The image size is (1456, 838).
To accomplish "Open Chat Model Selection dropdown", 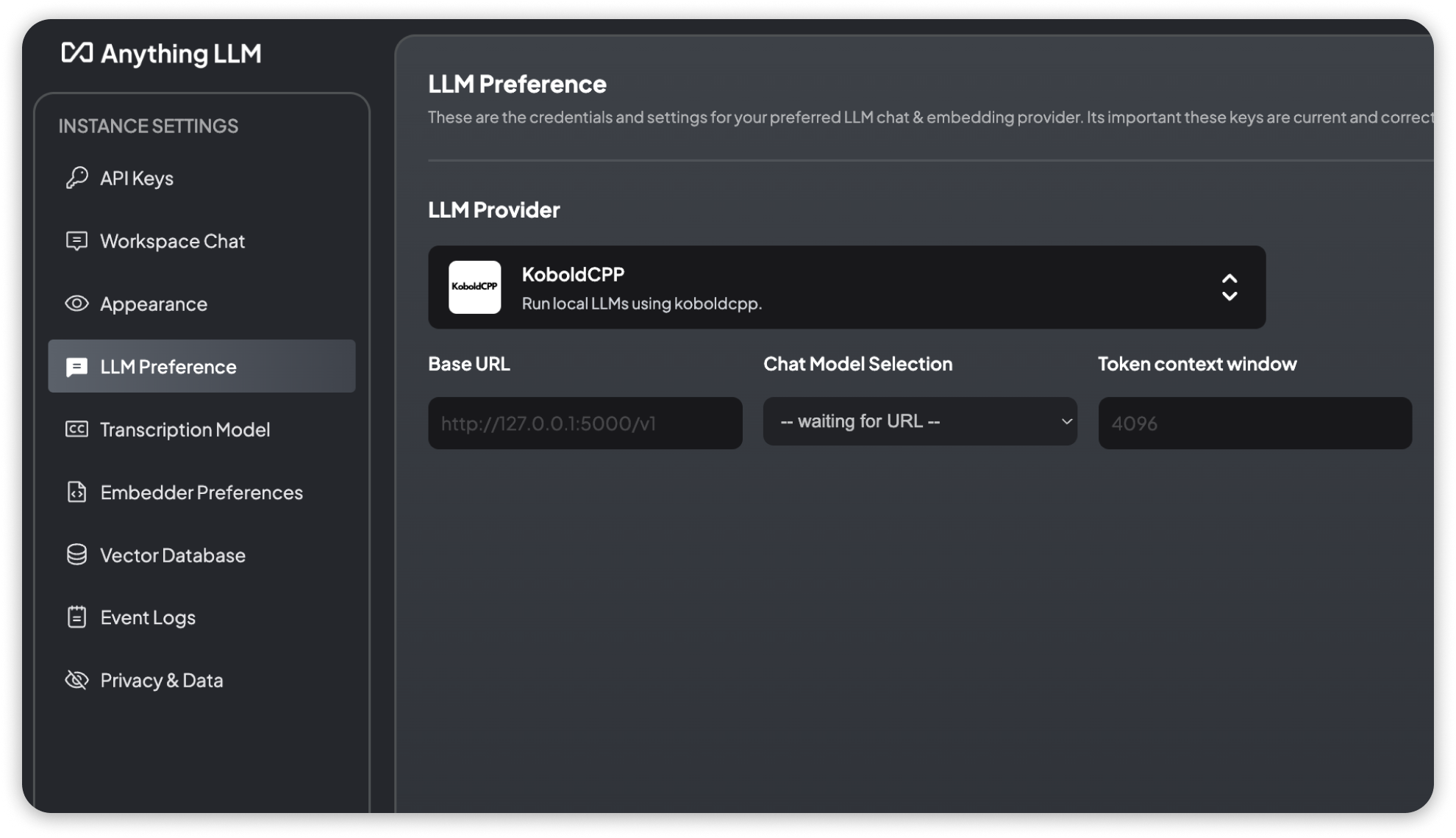I will click(x=920, y=421).
